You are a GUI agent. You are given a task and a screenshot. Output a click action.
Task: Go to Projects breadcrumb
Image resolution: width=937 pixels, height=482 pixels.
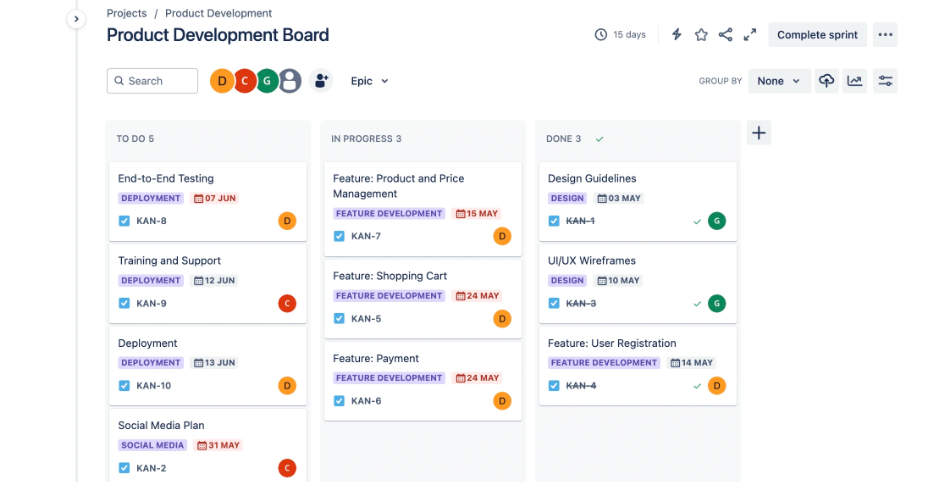point(127,13)
